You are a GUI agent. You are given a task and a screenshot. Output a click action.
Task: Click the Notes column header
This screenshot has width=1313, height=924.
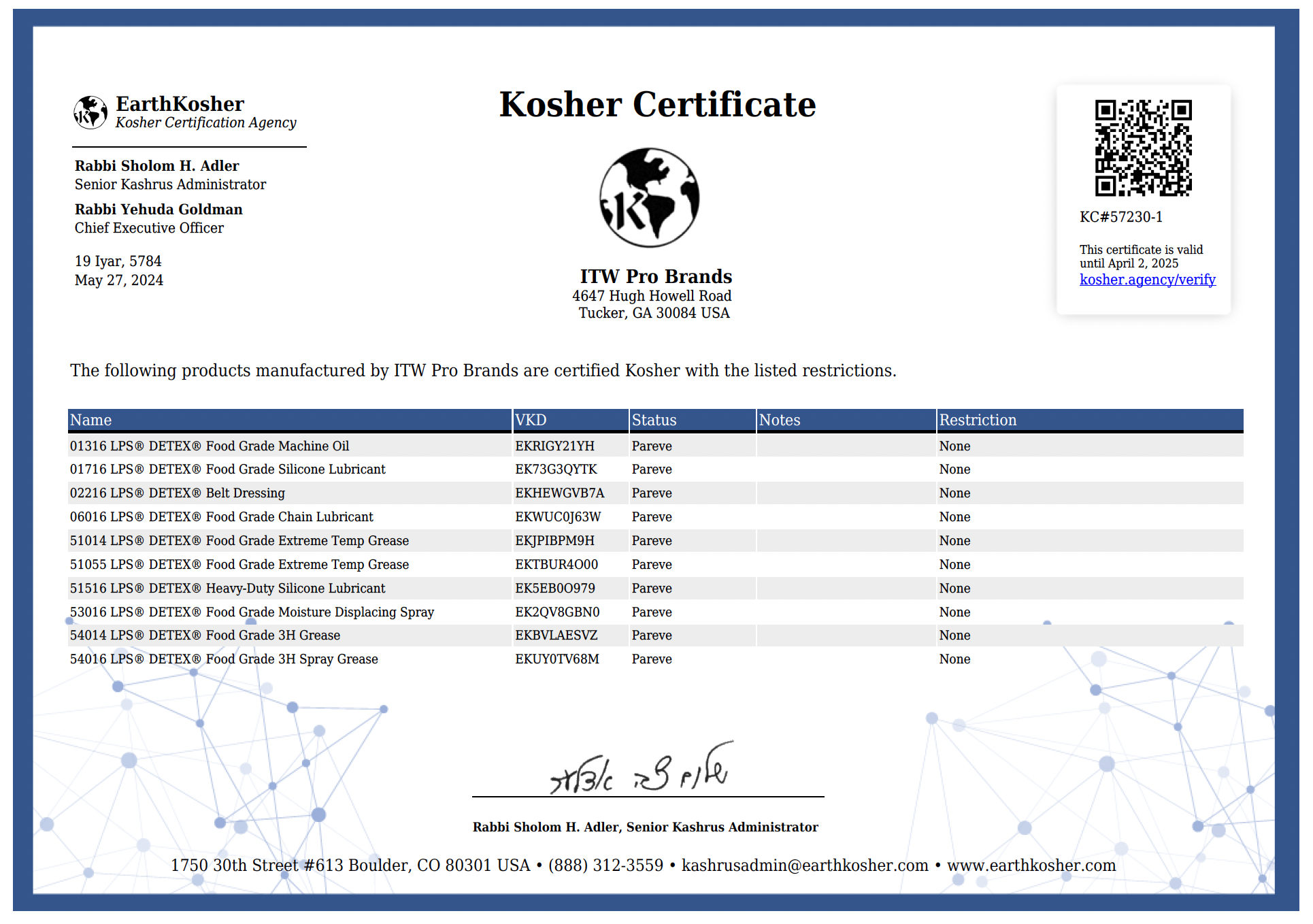780,420
